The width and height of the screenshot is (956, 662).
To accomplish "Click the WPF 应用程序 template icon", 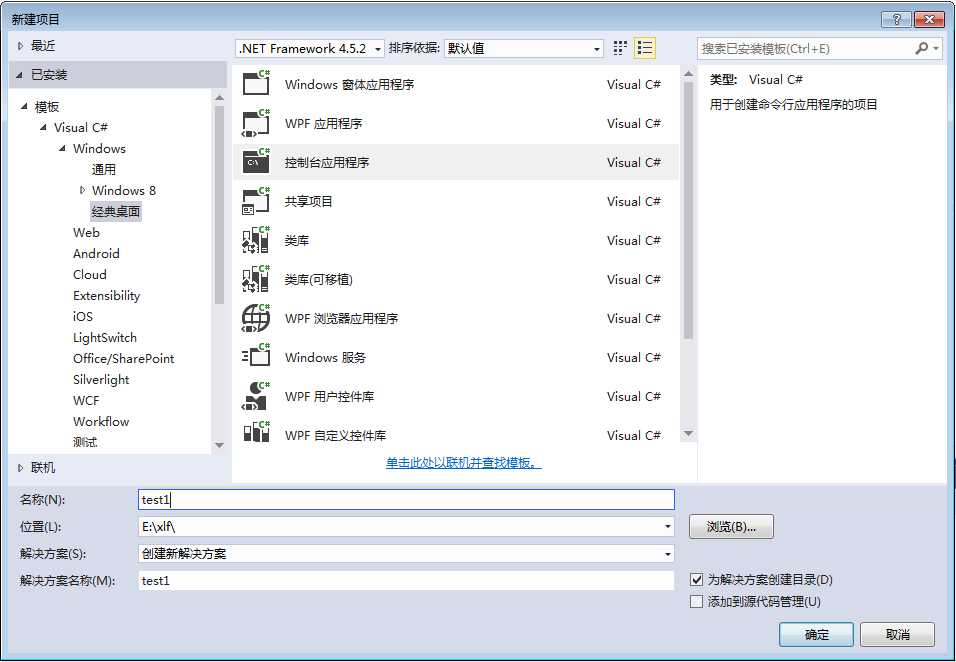I will 256,123.
